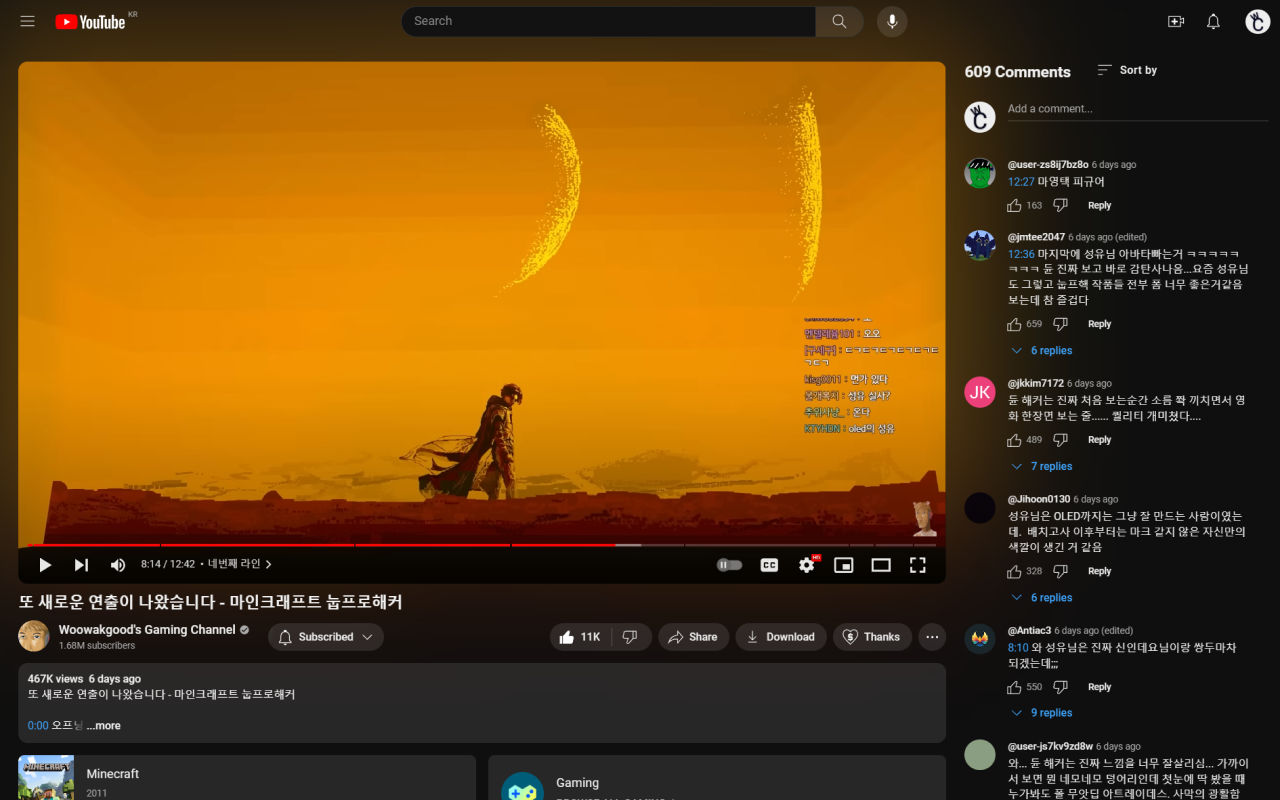1280x800 pixels.
Task: Click the Create icon in the top bar
Action: (1176, 21)
